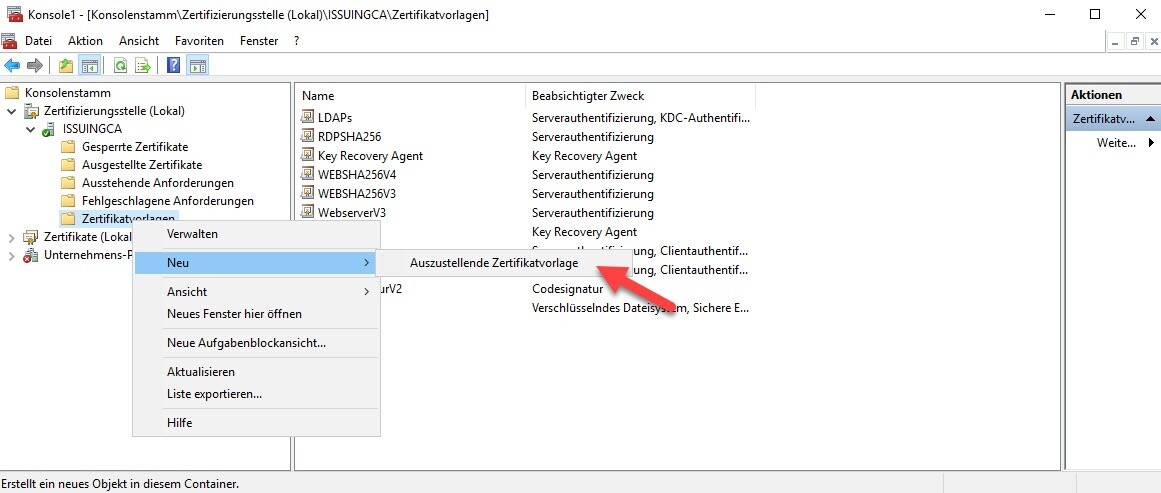Click Aktualisieren in the context menu
The height and width of the screenshot is (493, 1161).
200,372
